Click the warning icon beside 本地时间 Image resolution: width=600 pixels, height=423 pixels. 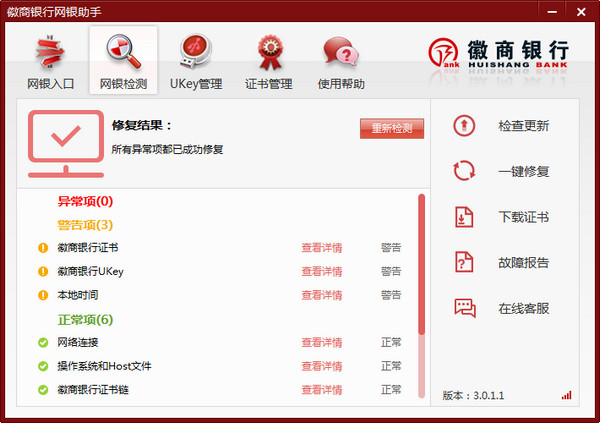[43, 295]
